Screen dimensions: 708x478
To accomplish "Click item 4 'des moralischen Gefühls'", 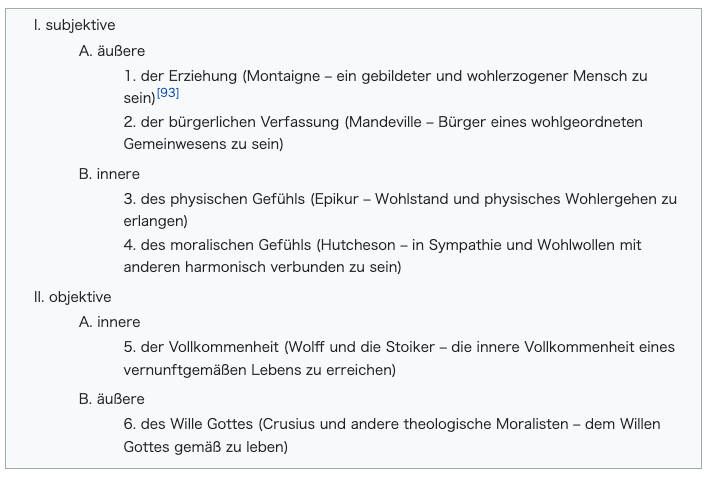I will [x=226, y=245].
